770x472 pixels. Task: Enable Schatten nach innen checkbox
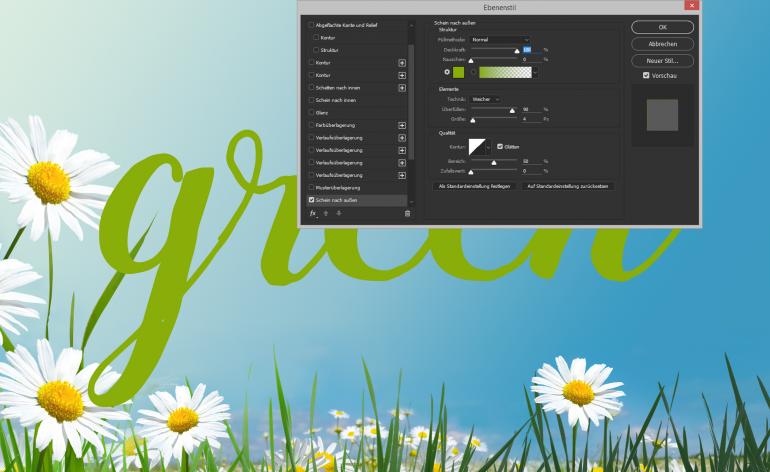click(x=311, y=87)
